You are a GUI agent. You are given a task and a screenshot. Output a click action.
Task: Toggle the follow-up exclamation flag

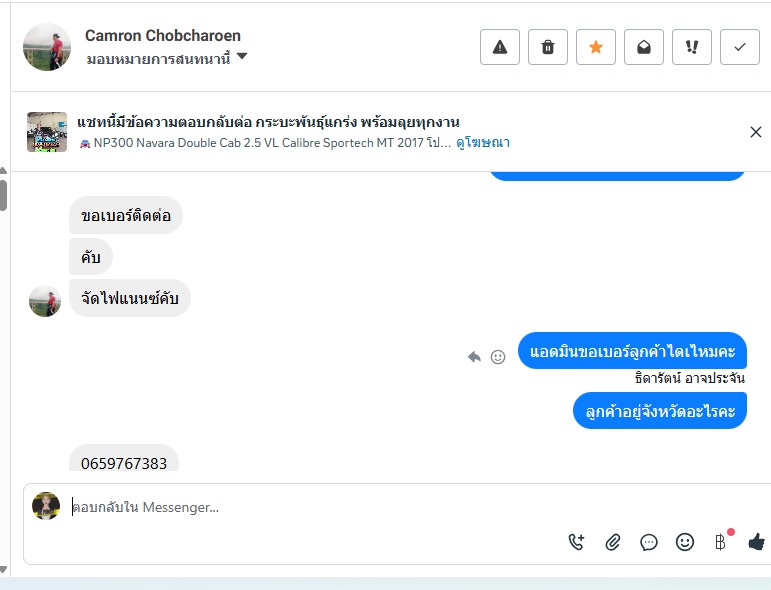click(x=692, y=47)
